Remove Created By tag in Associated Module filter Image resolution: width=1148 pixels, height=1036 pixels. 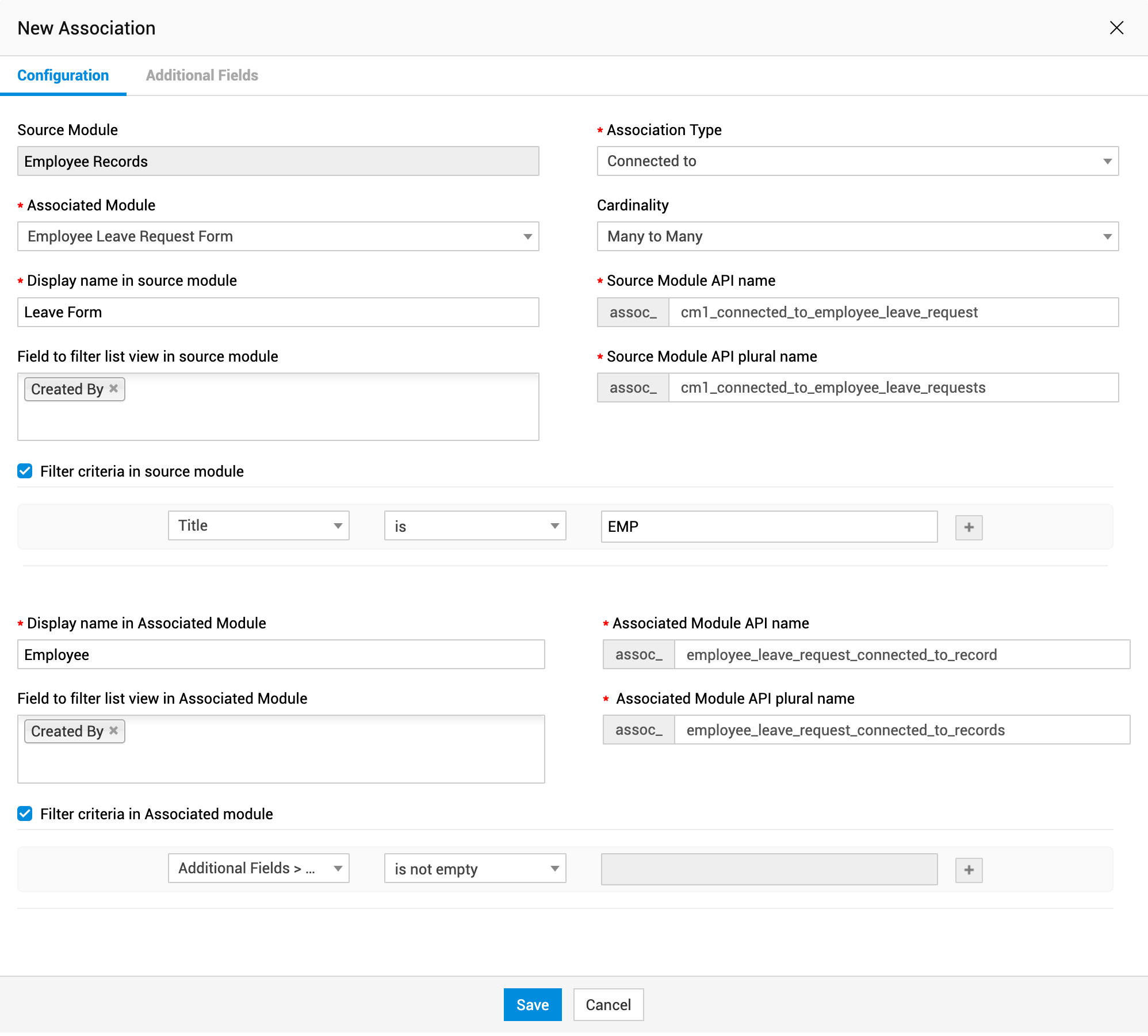click(x=114, y=731)
